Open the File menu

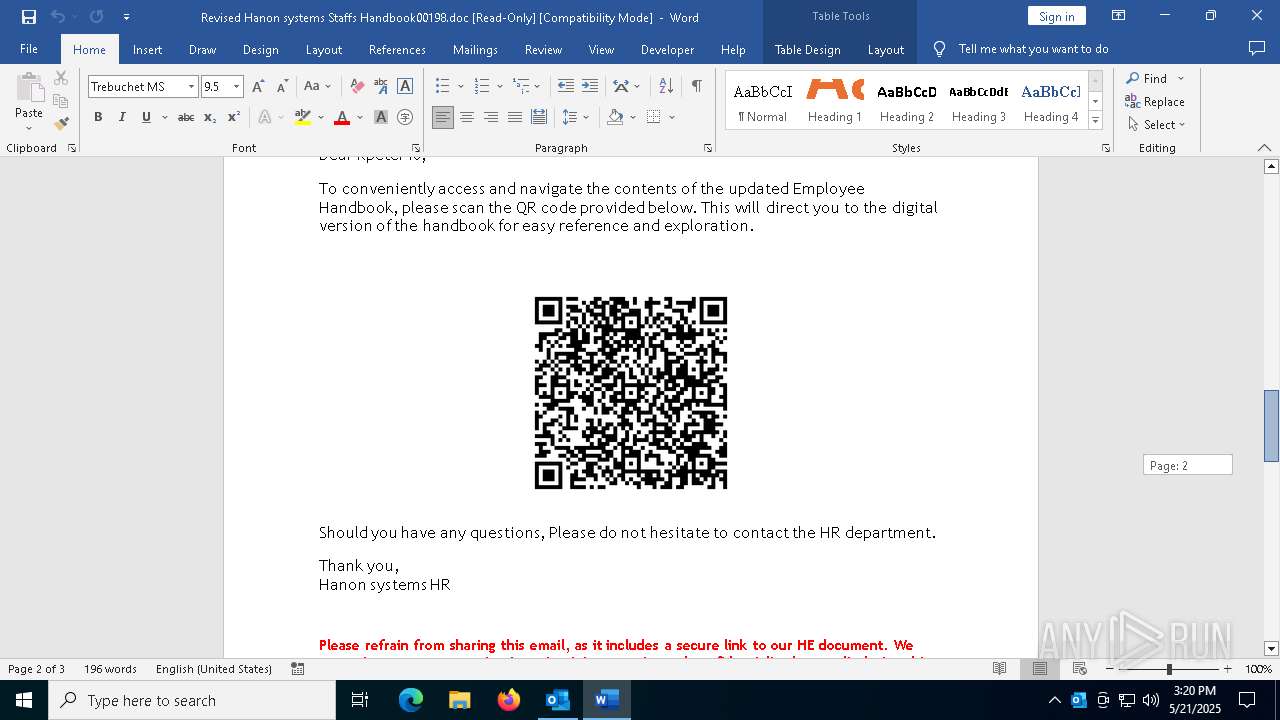(x=29, y=49)
